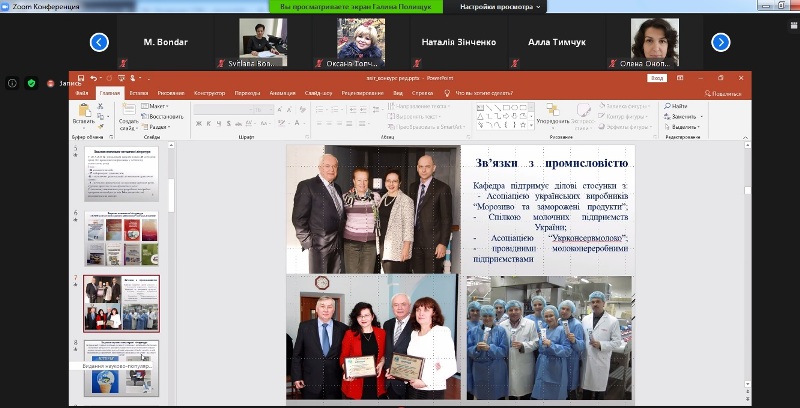
Task: Click the Find (Найти) button
Action: click(676, 106)
